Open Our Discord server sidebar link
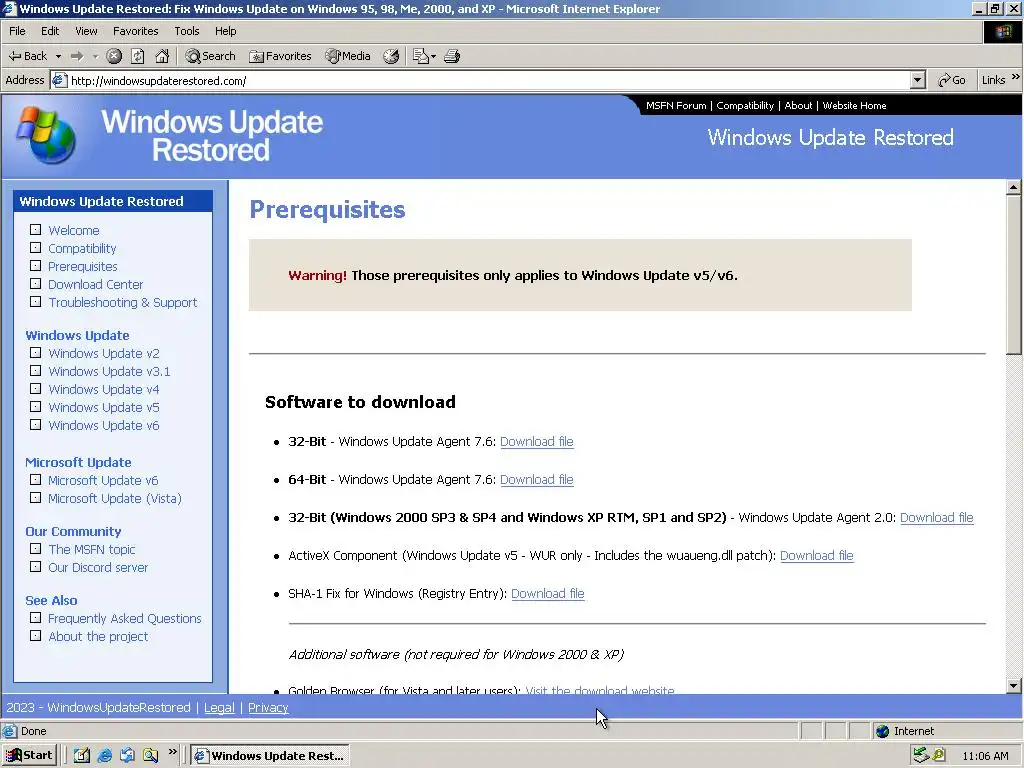Image resolution: width=1024 pixels, height=768 pixels. 98,568
